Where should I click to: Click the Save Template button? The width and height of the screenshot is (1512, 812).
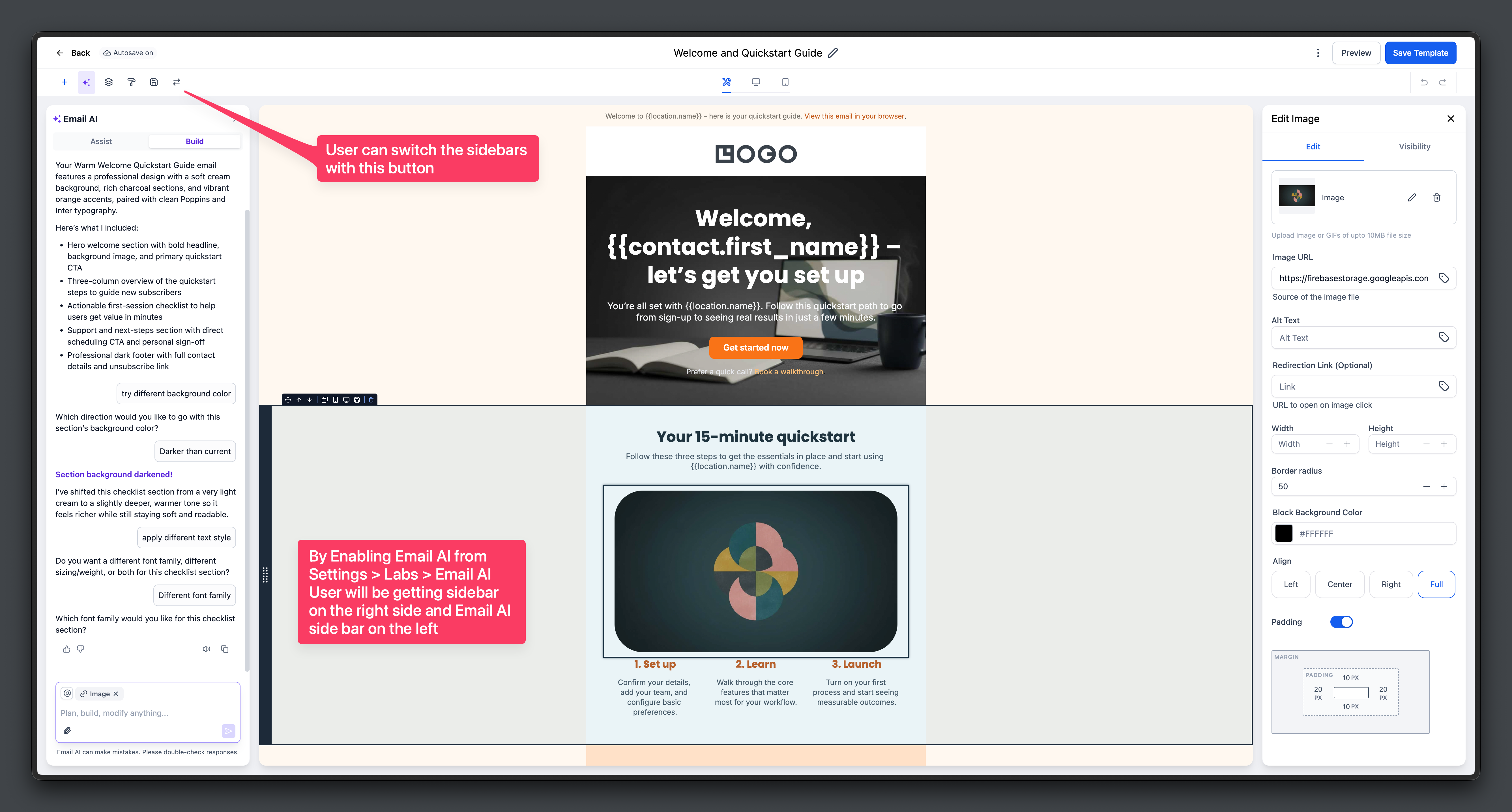point(1420,53)
